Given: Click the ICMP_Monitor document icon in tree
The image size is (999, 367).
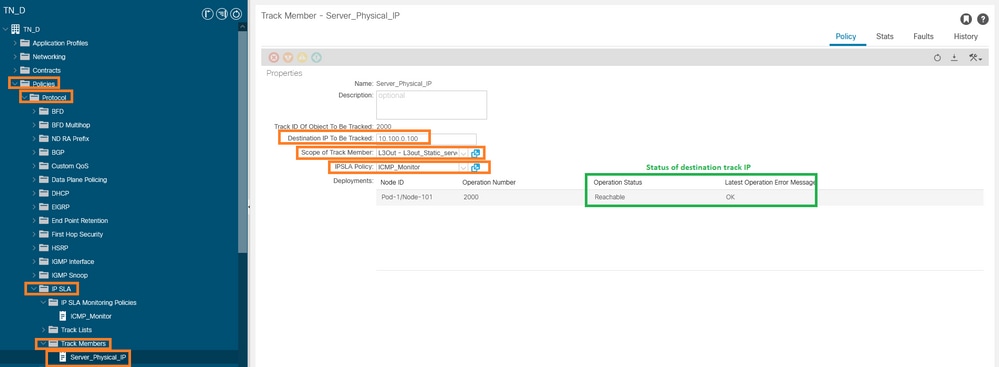Looking at the screenshot, I should click(62, 316).
